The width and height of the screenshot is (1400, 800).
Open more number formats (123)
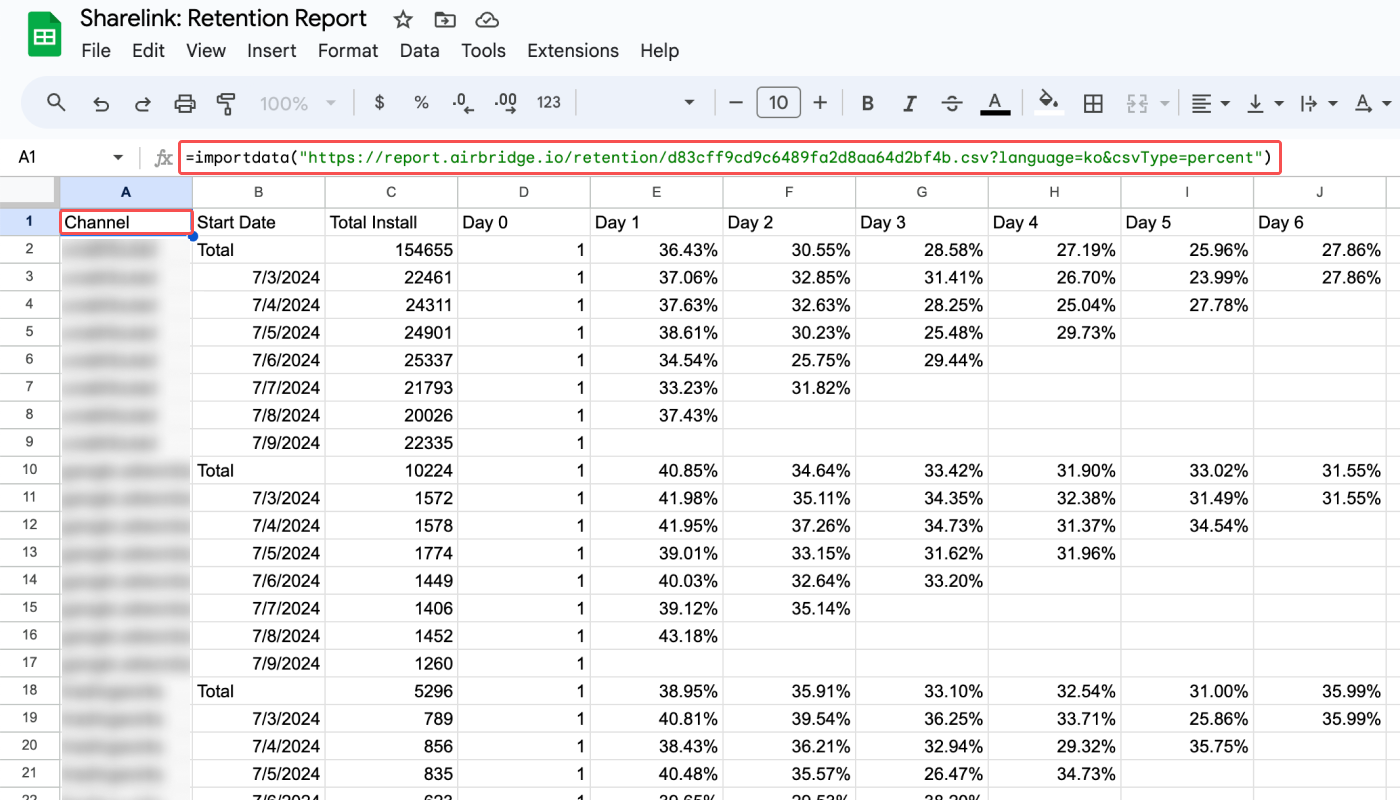click(x=549, y=102)
